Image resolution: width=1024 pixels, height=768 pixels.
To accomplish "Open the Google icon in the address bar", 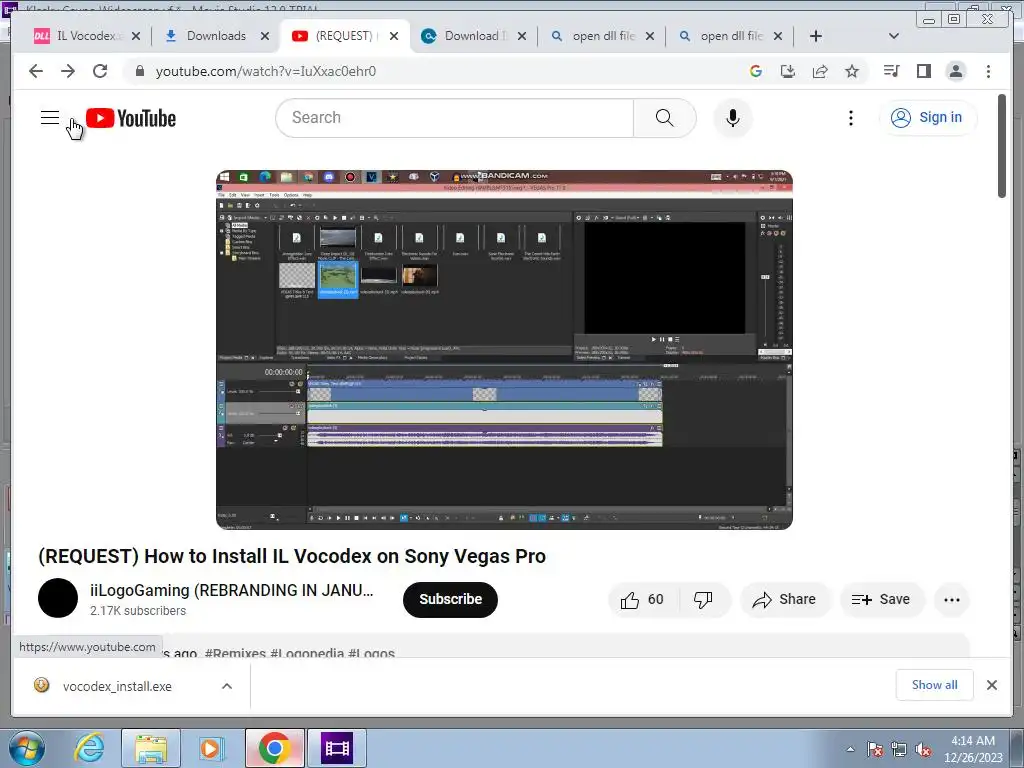I will pos(756,71).
